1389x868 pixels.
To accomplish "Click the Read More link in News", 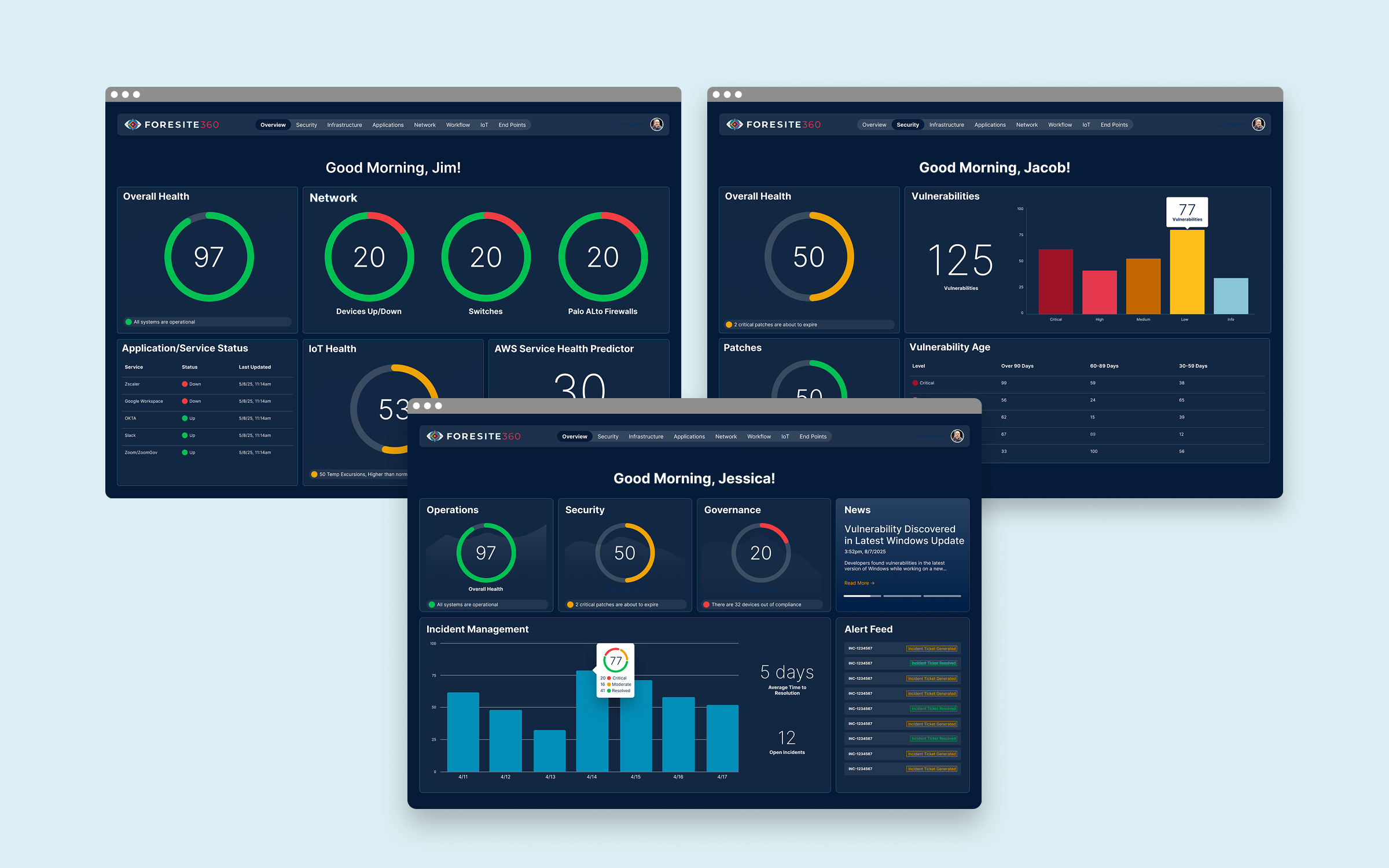I will (x=859, y=583).
